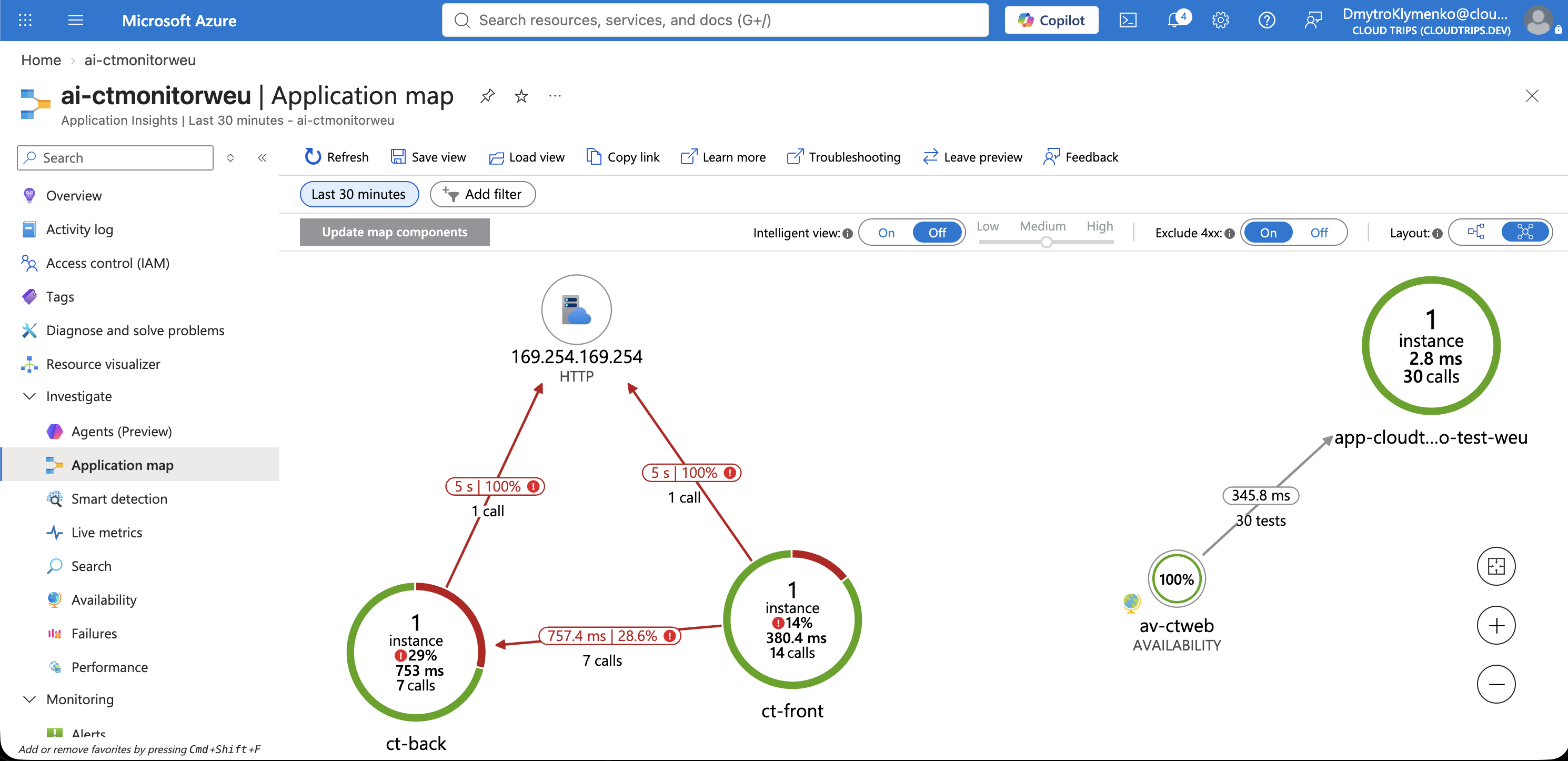Open Activity log
1568x761 pixels.
click(139, 229)
